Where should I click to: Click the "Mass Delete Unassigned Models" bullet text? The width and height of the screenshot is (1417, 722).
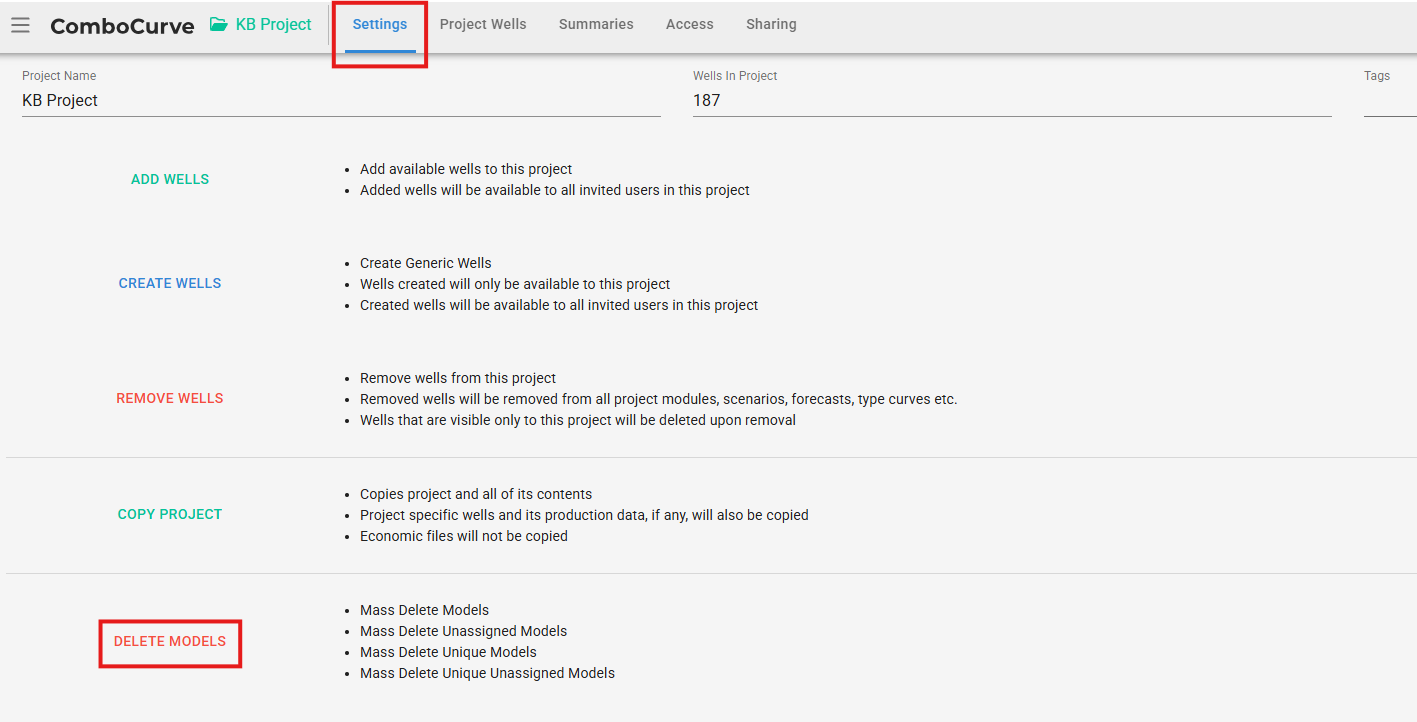[463, 631]
